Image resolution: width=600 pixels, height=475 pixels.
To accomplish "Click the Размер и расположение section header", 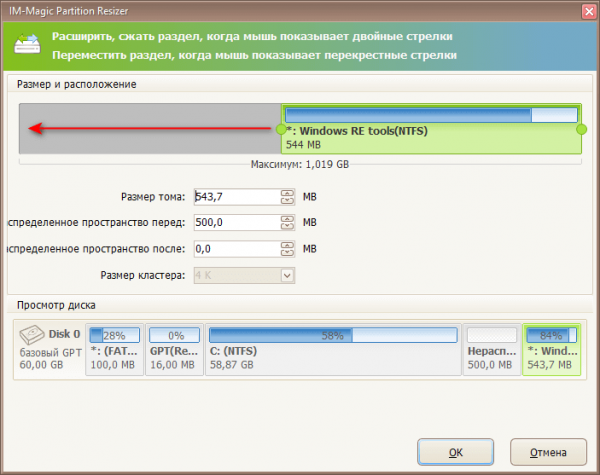I will pyautogui.click(x=77, y=84).
